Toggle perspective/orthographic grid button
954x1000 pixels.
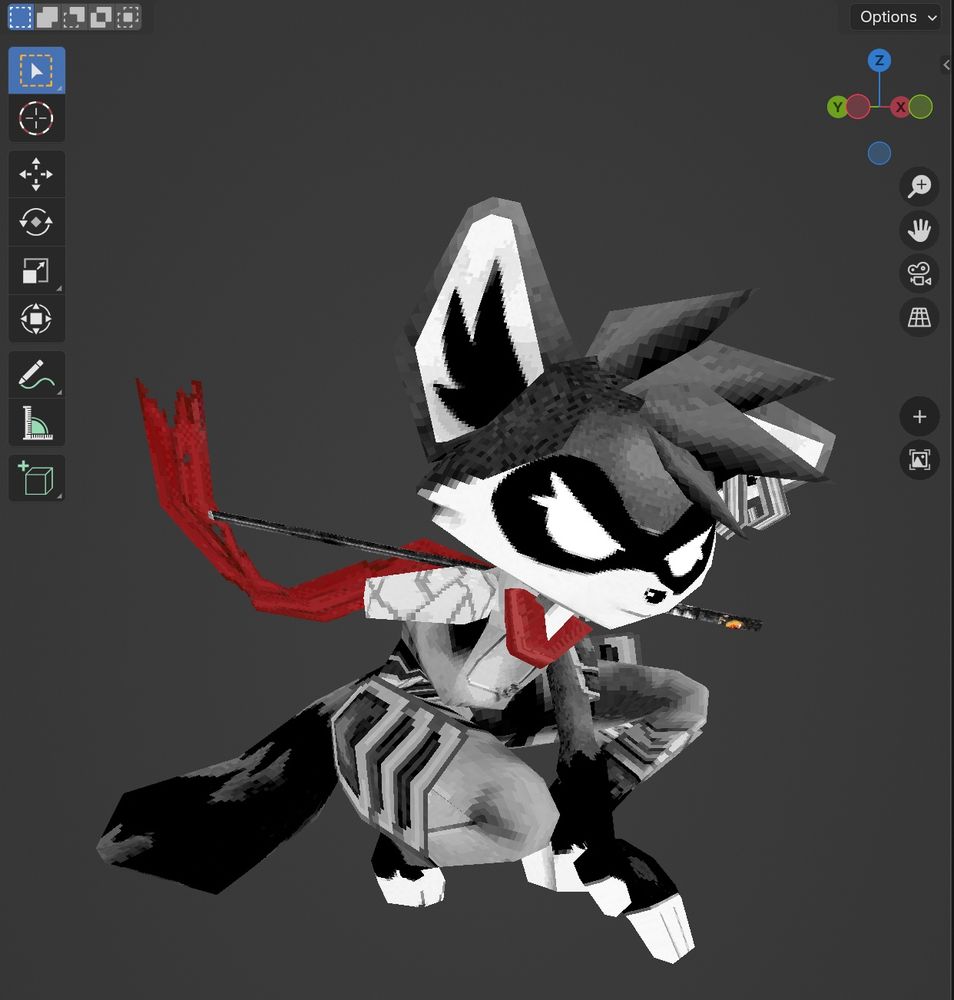(x=920, y=317)
